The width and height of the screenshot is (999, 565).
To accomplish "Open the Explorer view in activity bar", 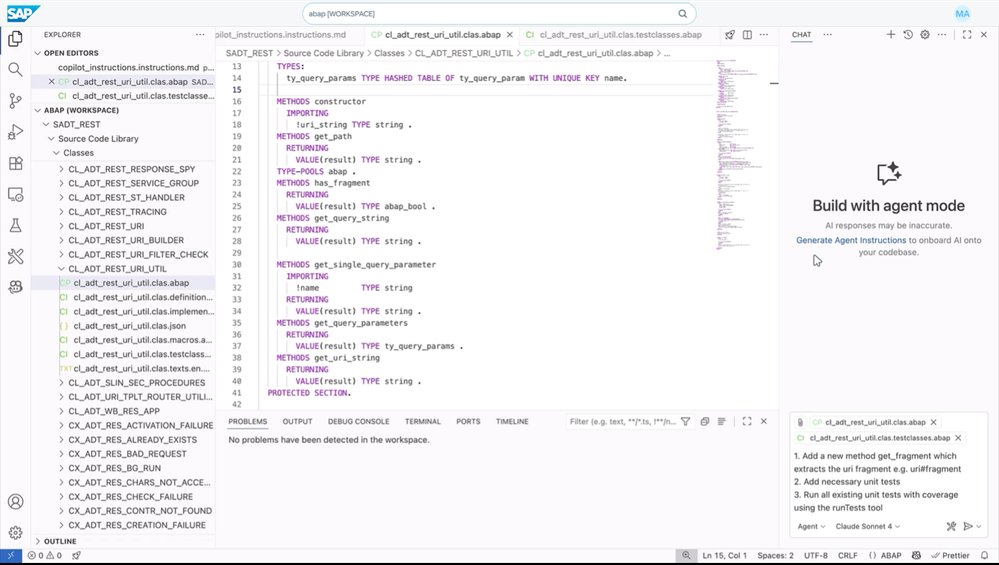I will click(x=15, y=39).
